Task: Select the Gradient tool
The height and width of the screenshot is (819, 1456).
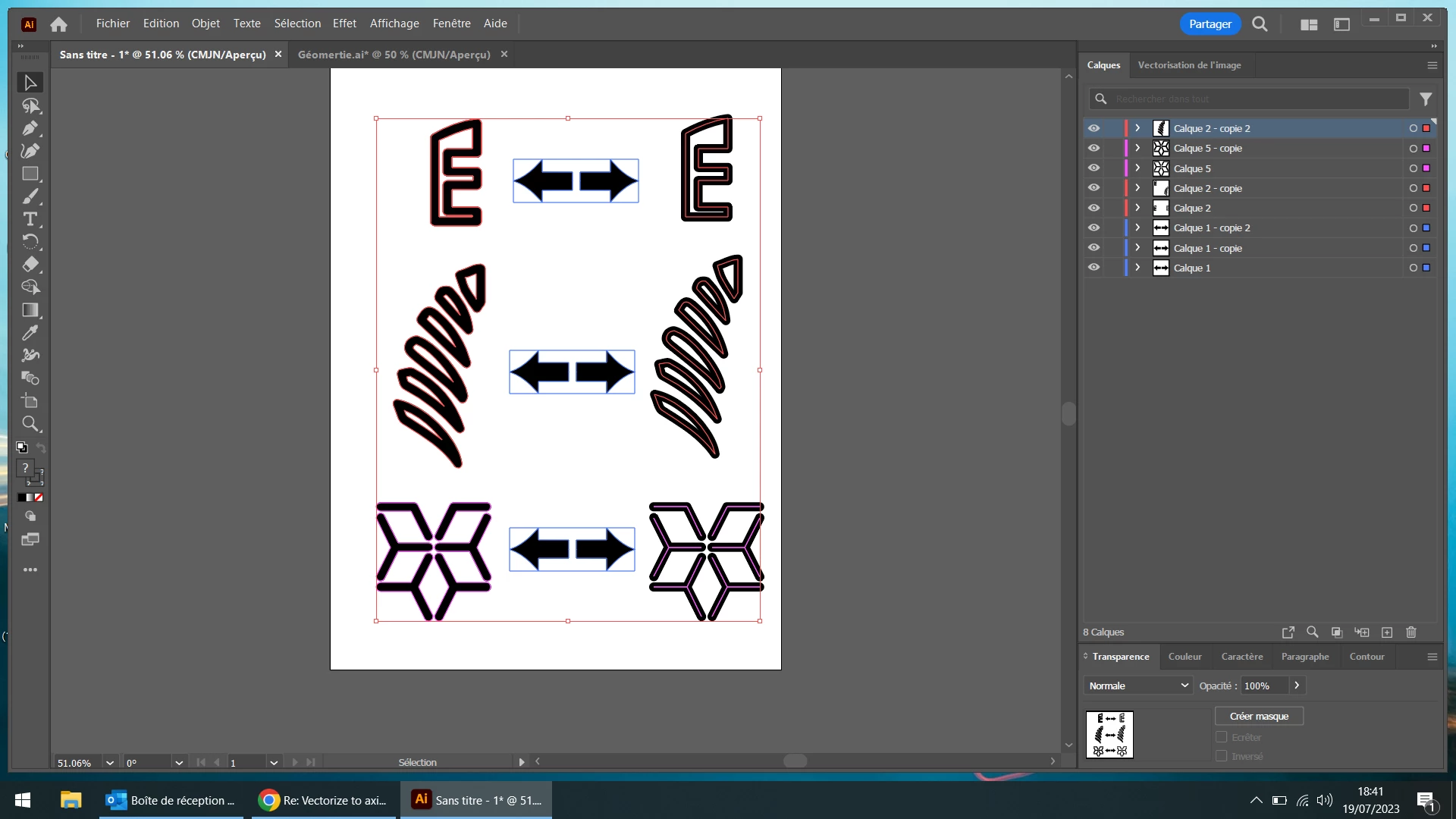Action: coord(30,310)
